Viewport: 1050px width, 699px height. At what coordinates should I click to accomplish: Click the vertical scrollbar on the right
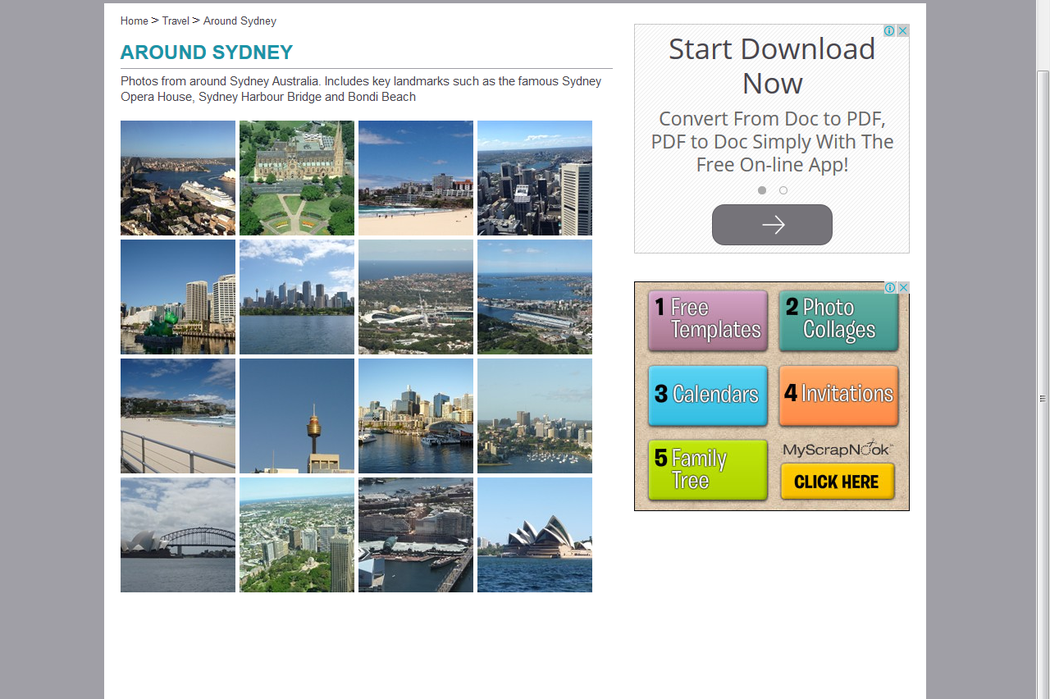tap(1042, 398)
